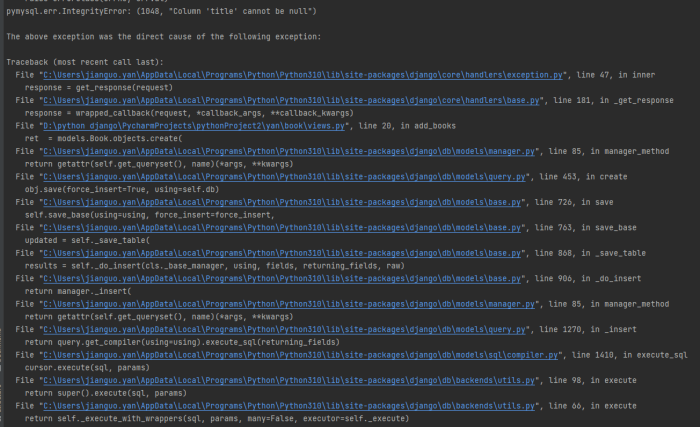Click 'response = wrapped_callback(...)' line
Image resolution: width=700 pixels, height=427 pixels.
tap(189, 113)
